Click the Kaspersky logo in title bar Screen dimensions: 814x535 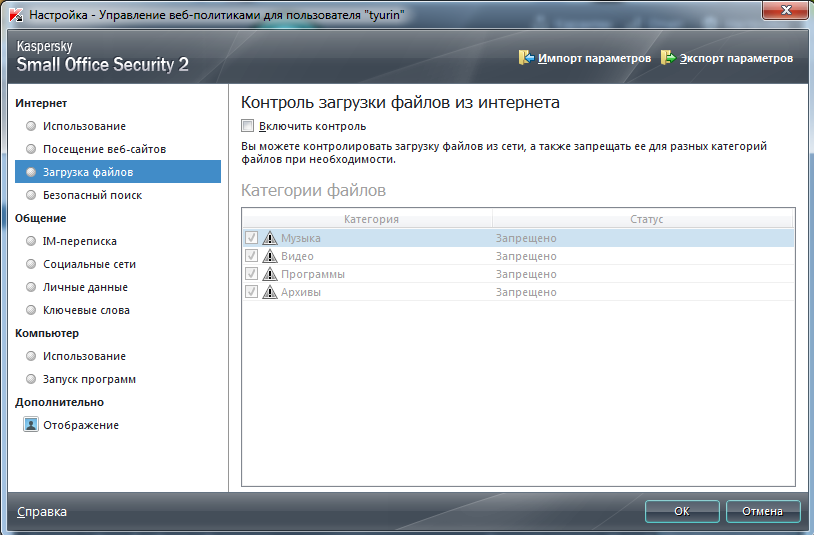click(16, 15)
